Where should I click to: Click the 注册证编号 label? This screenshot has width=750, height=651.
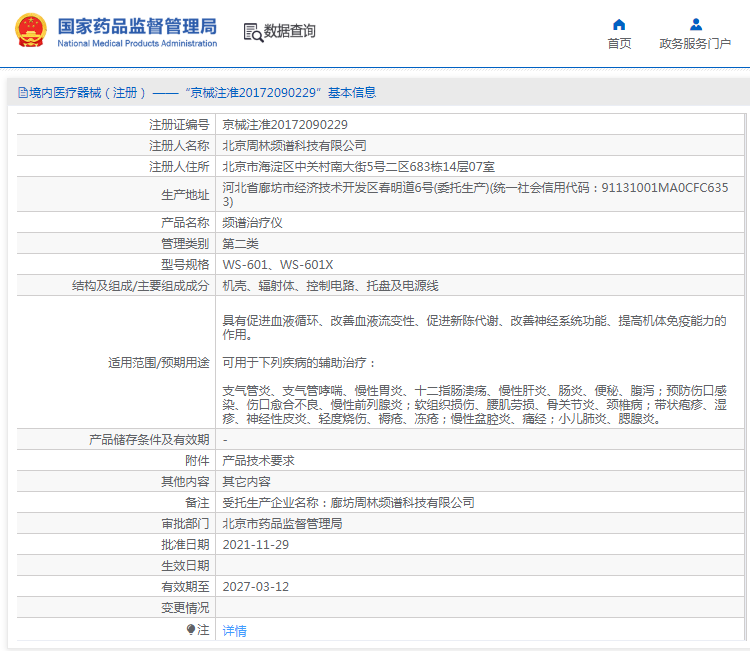click(179, 125)
